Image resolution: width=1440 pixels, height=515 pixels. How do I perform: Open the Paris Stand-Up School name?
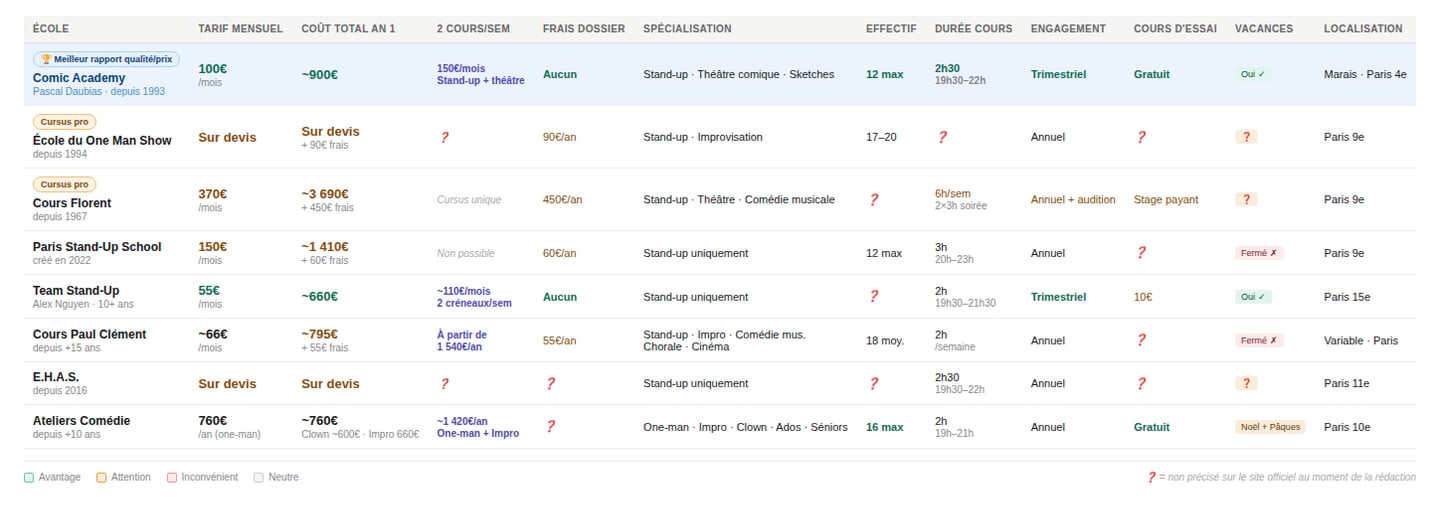pyautogui.click(x=97, y=247)
